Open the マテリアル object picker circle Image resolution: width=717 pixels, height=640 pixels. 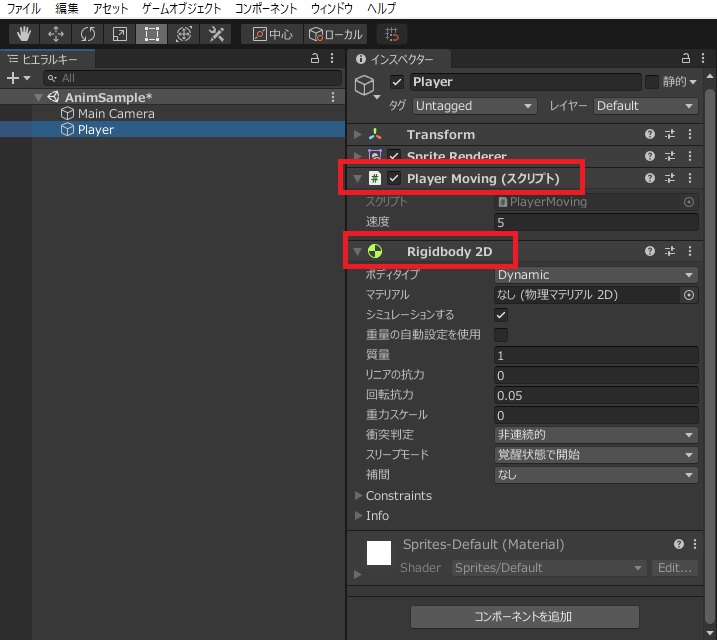(x=689, y=295)
